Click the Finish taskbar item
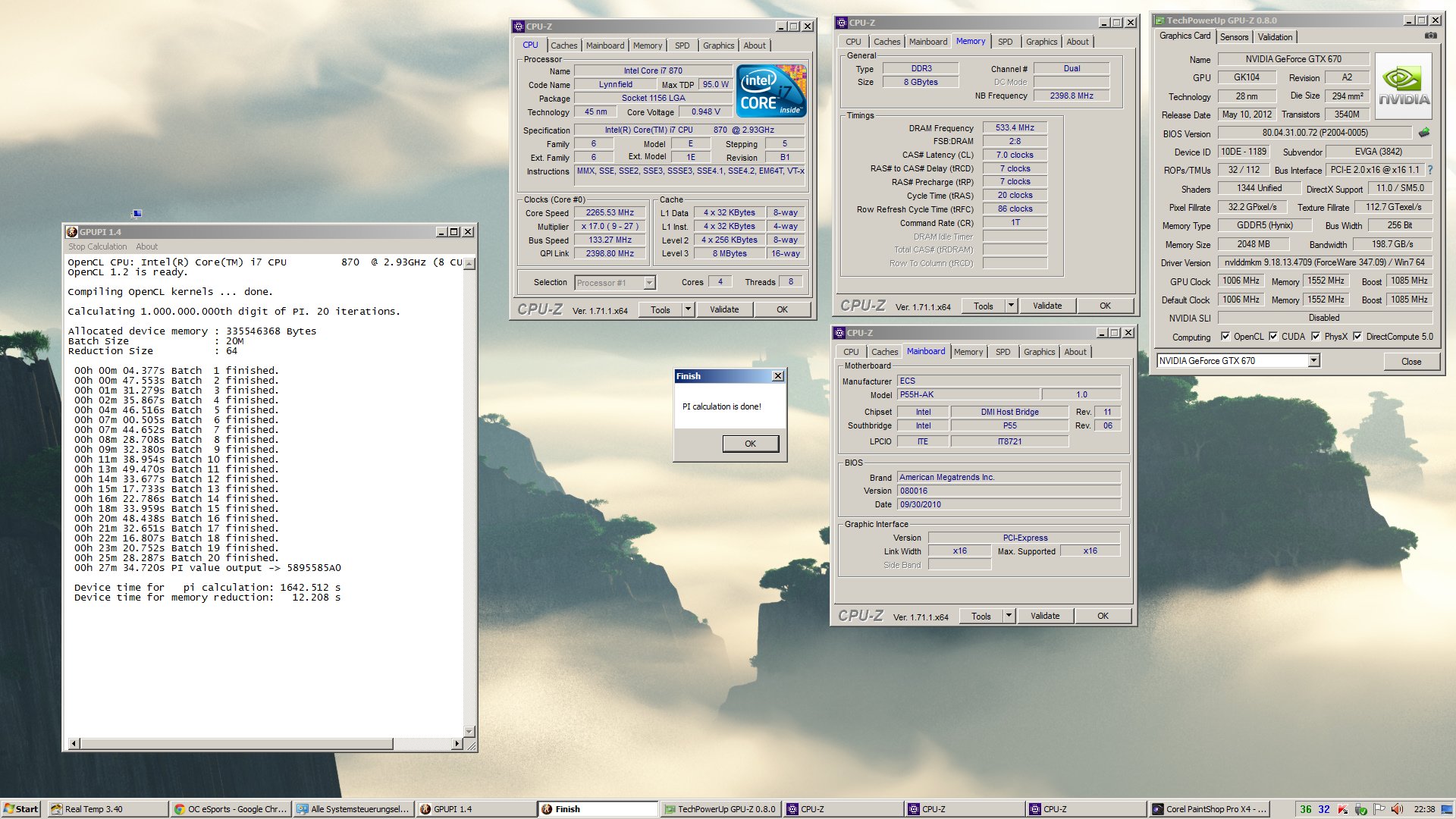The height and width of the screenshot is (819, 1456). (x=598, y=809)
